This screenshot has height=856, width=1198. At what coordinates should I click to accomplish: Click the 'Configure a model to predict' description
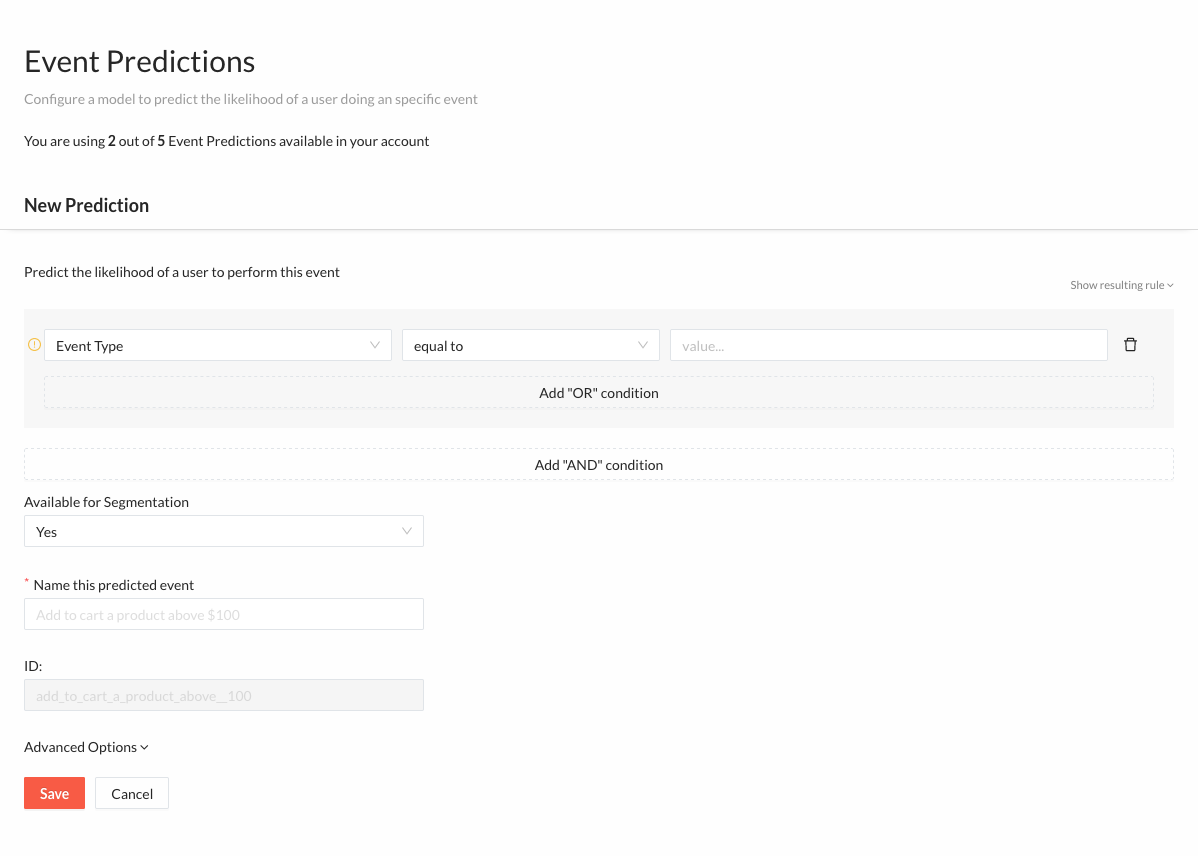pos(251,99)
